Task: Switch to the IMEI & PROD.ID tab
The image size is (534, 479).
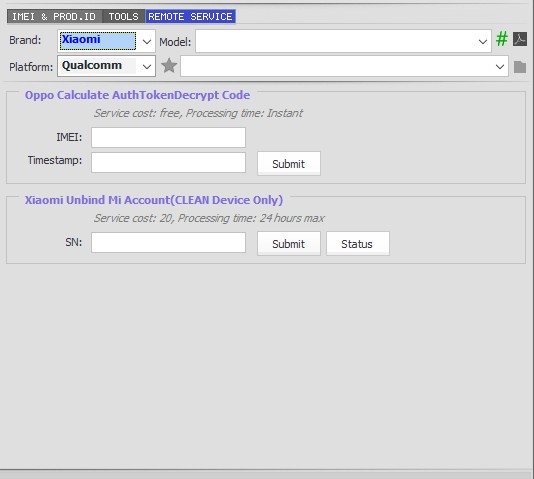Action: (x=54, y=16)
